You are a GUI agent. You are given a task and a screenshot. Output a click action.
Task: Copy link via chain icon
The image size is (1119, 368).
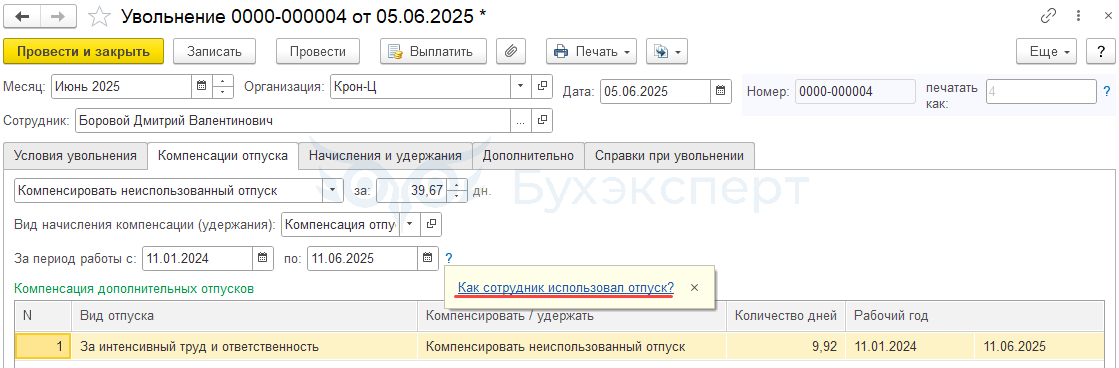point(1048,16)
